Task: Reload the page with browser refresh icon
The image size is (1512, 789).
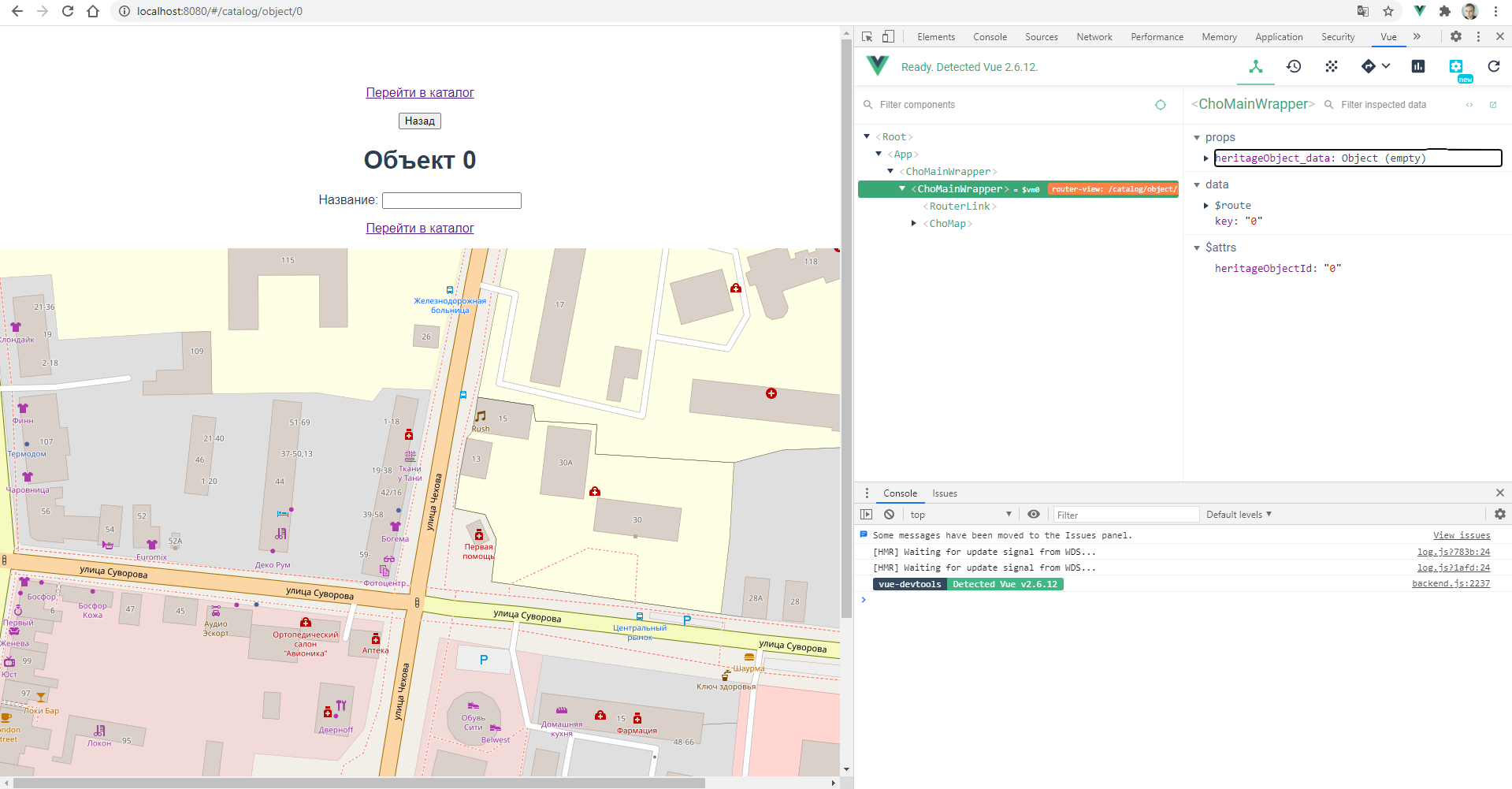Action: tap(68, 11)
